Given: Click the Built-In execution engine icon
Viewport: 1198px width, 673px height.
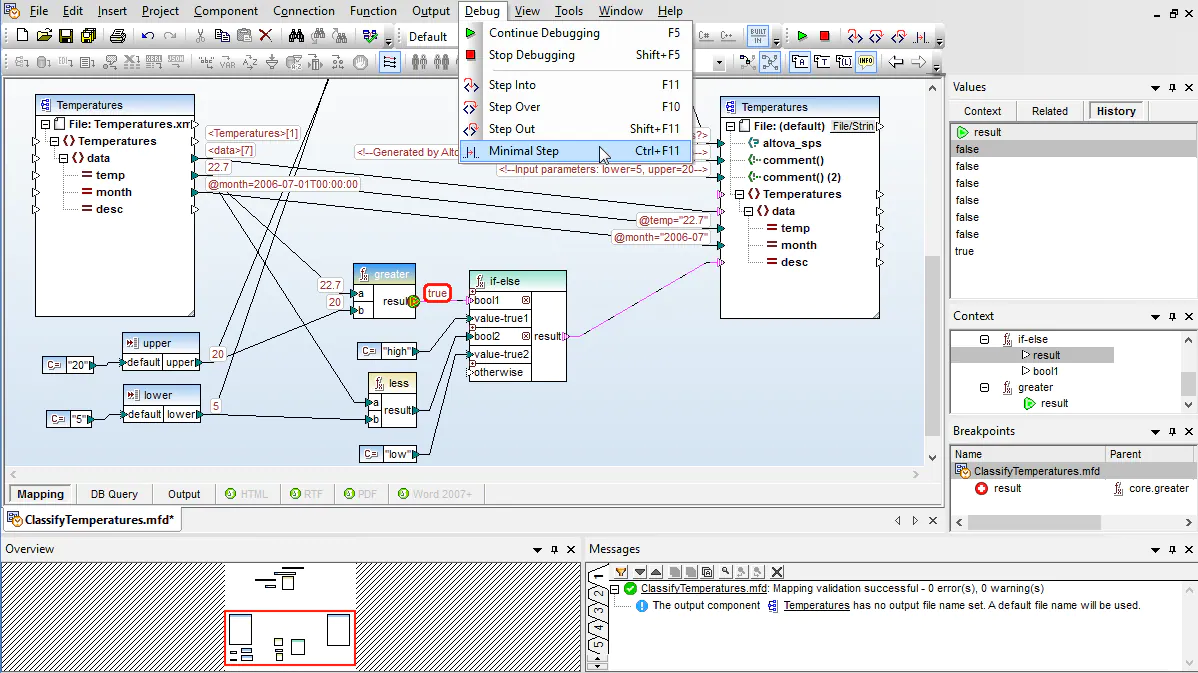Looking at the screenshot, I should click(758, 36).
